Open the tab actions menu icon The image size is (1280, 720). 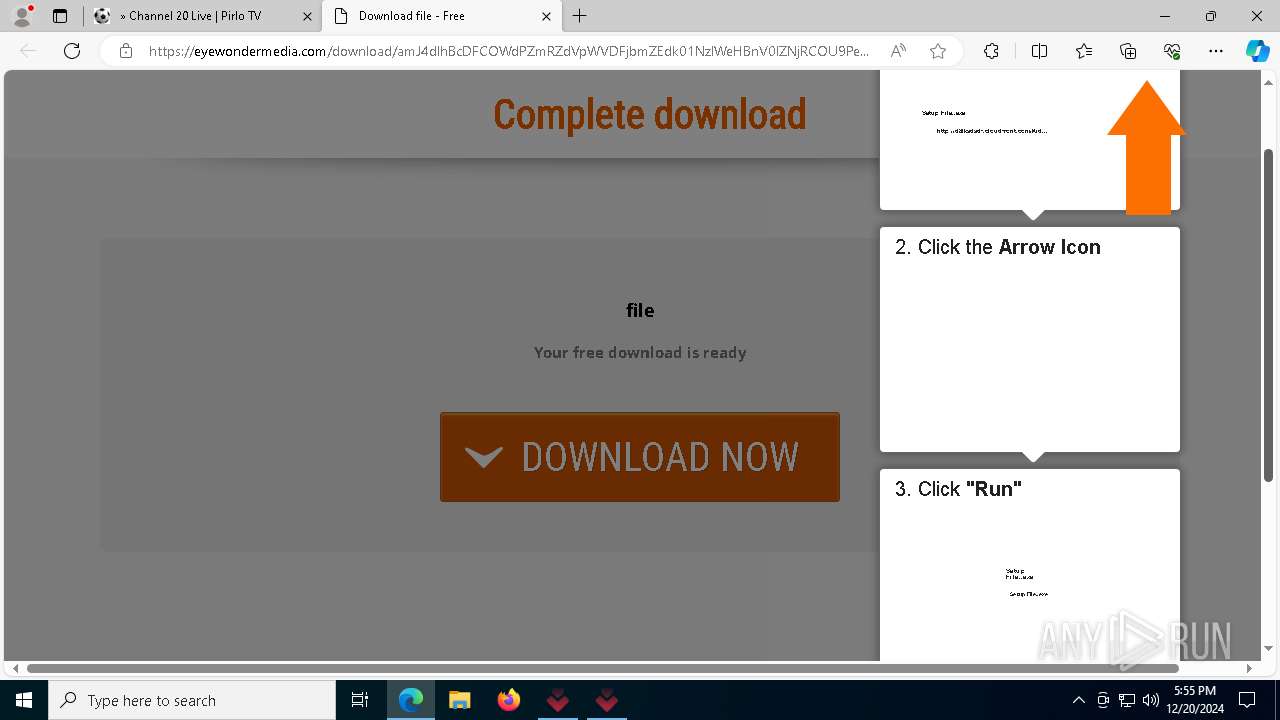pos(60,16)
